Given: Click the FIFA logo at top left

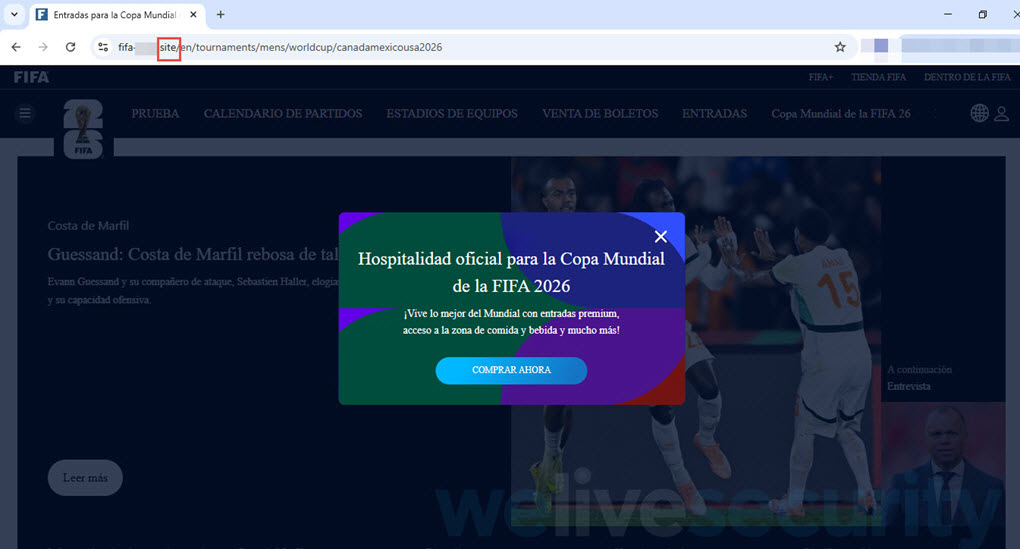Looking at the screenshot, I should click(31, 77).
